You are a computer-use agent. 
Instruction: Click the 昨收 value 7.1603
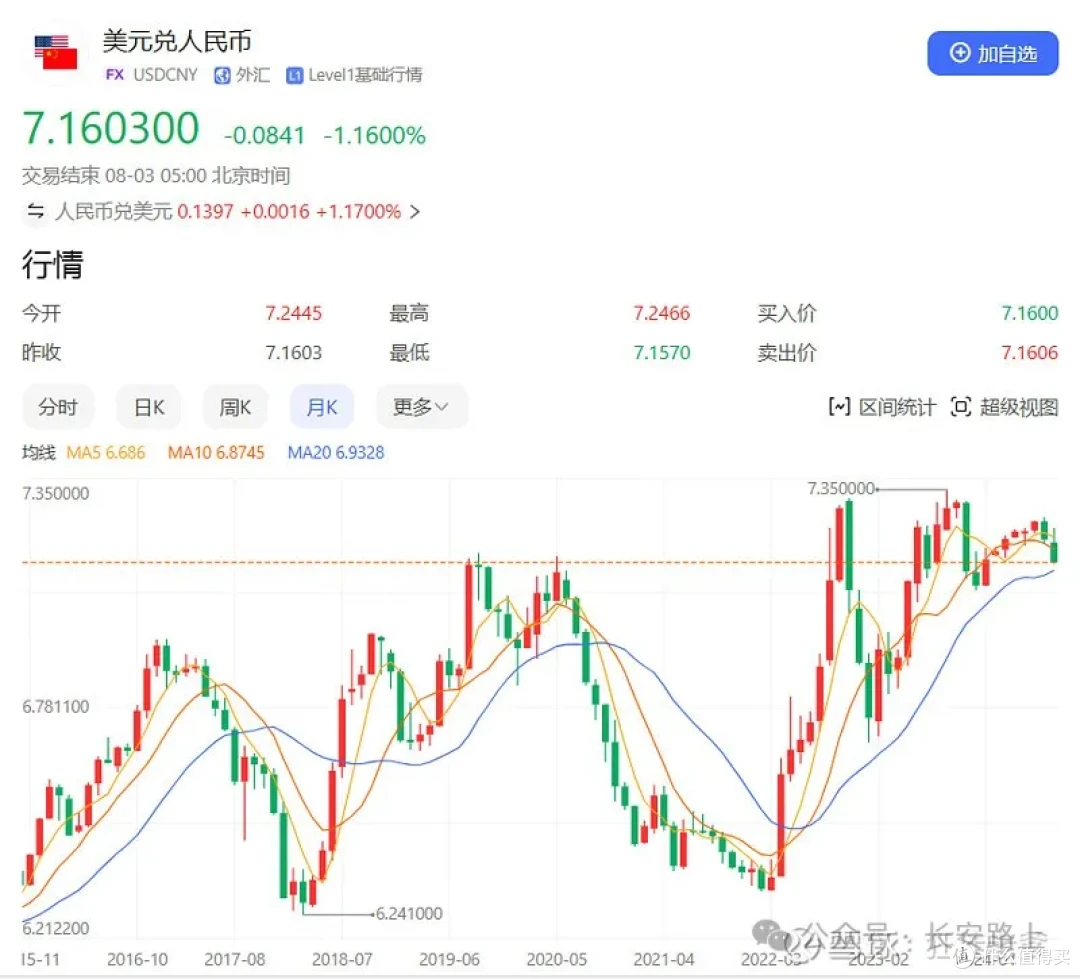click(x=293, y=353)
